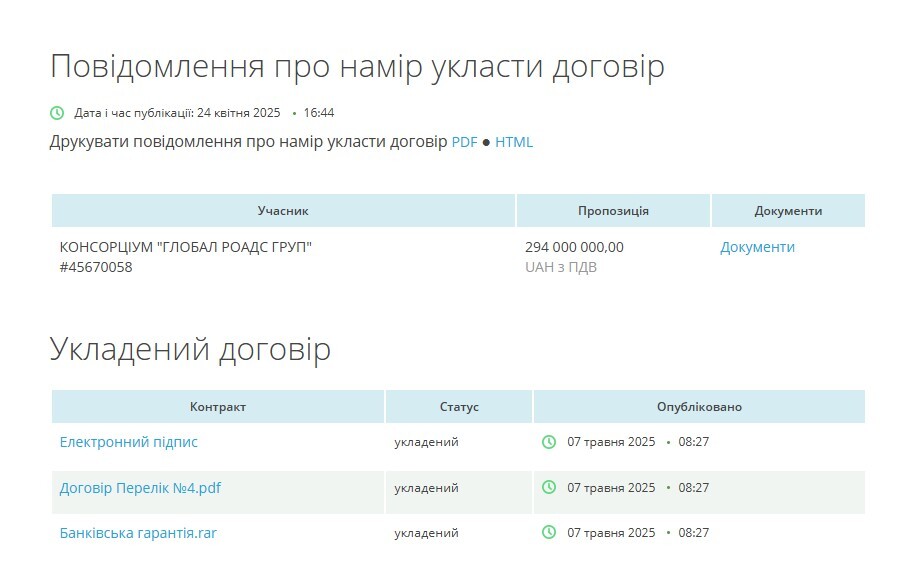Click status укладений in Договір Перелік №4.pdf row
The width and height of the screenshot is (907, 586).
426,488
